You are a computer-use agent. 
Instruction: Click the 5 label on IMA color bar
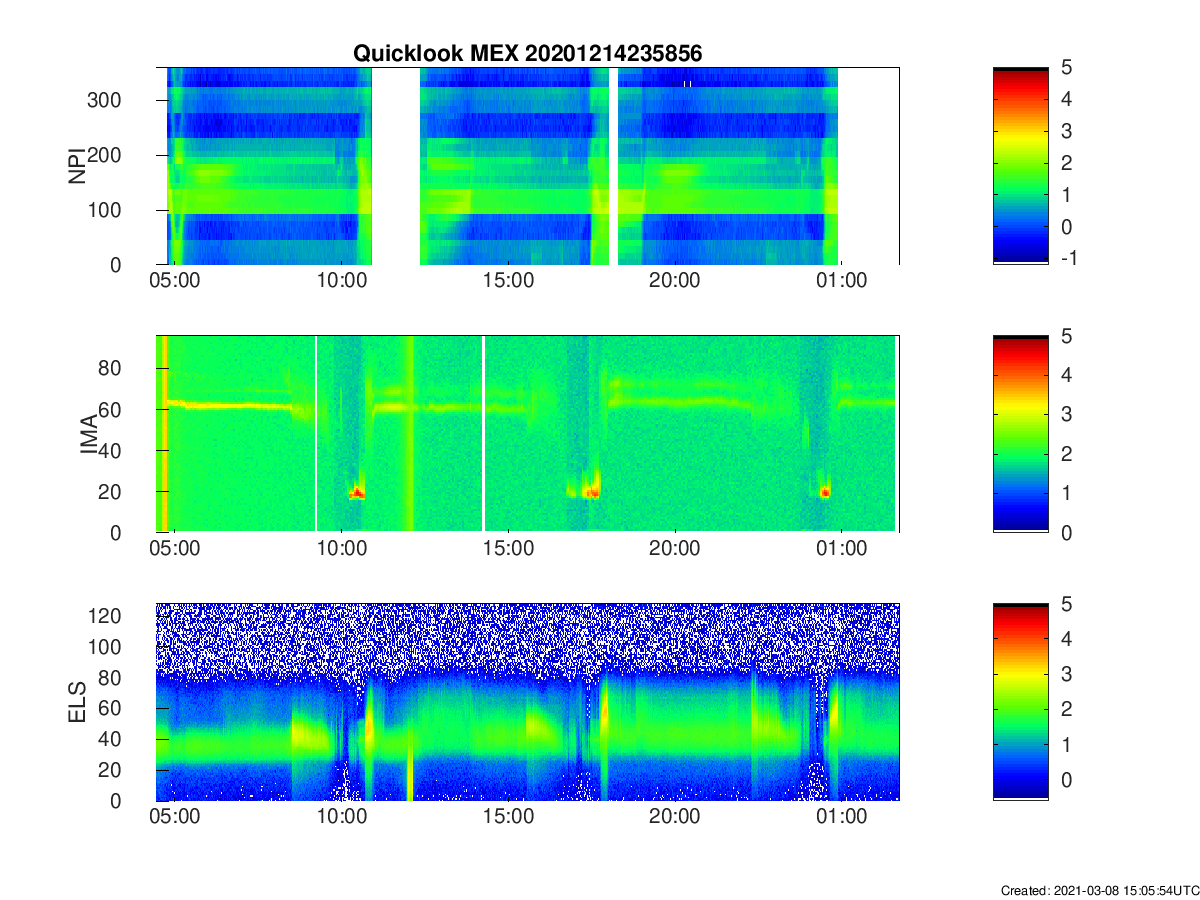[x=1066, y=336]
